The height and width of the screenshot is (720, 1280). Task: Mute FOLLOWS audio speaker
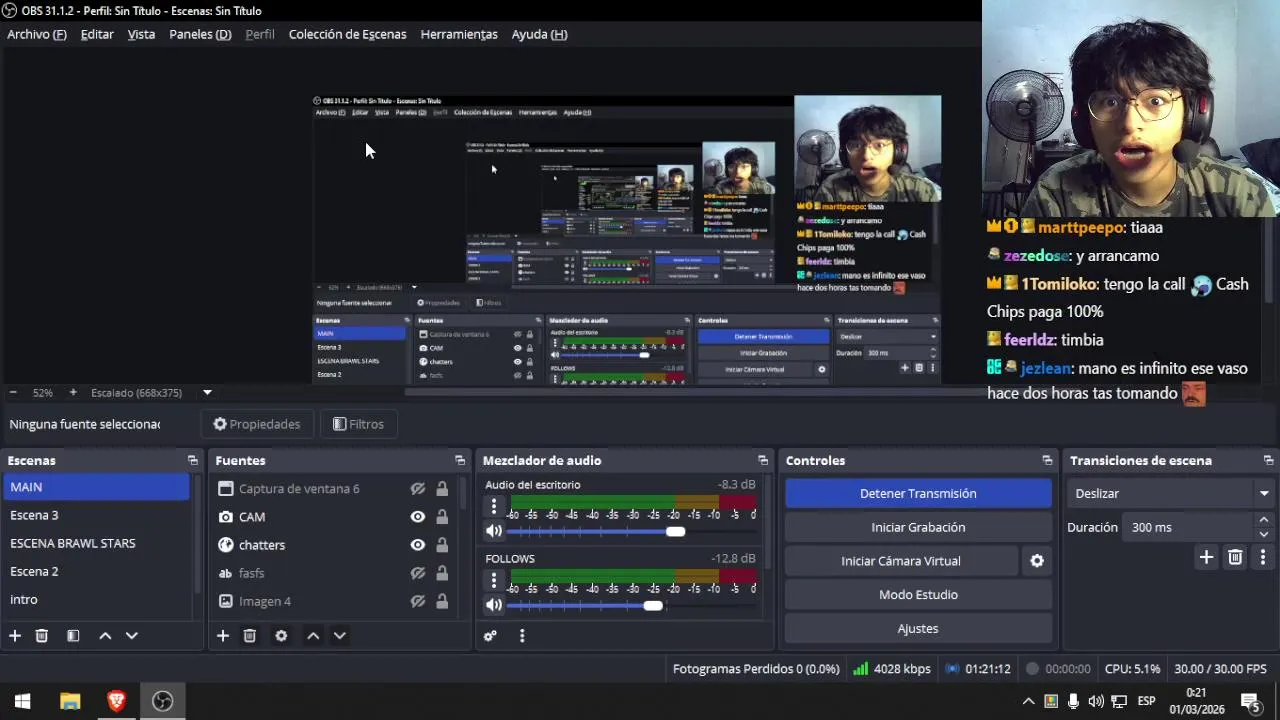point(493,606)
